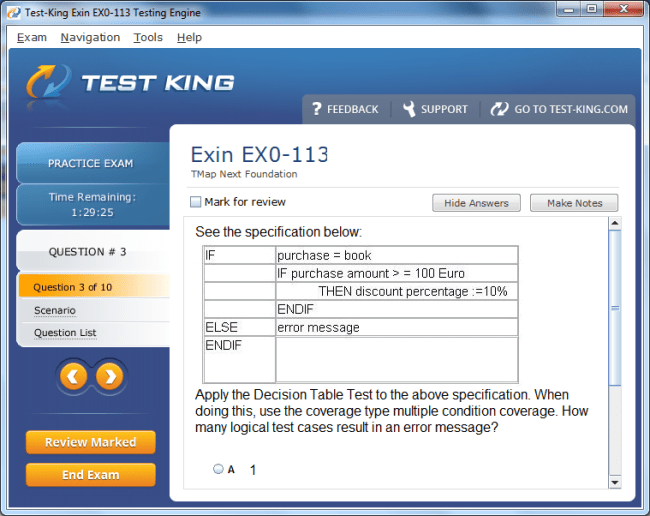Image resolution: width=650 pixels, height=516 pixels.
Task: Click the scrollbar down arrow
Action: [615, 482]
